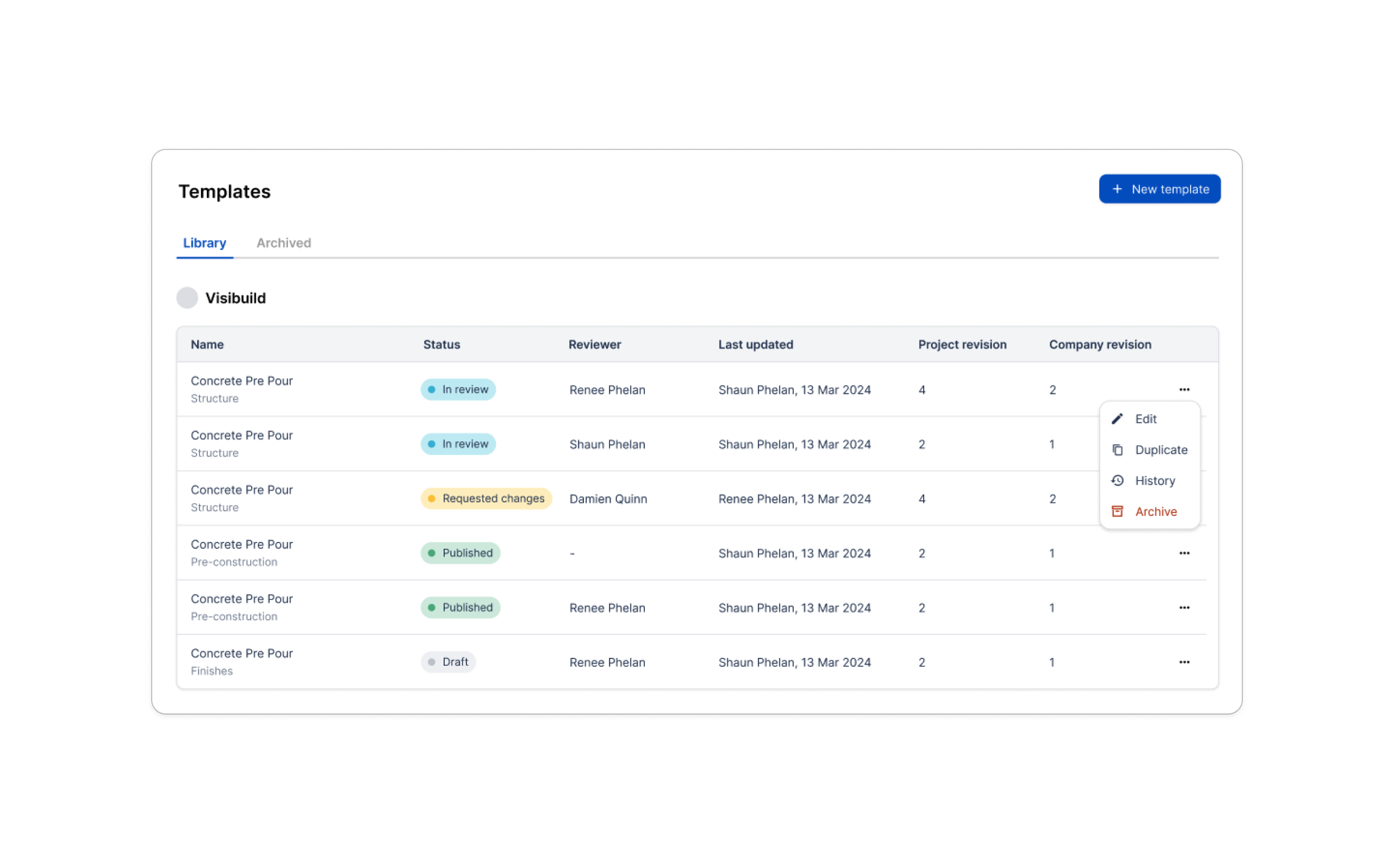Open Concrete Pre Pour with Finishes category
This screenshot has height=868, width=1394.
(241, 653)
